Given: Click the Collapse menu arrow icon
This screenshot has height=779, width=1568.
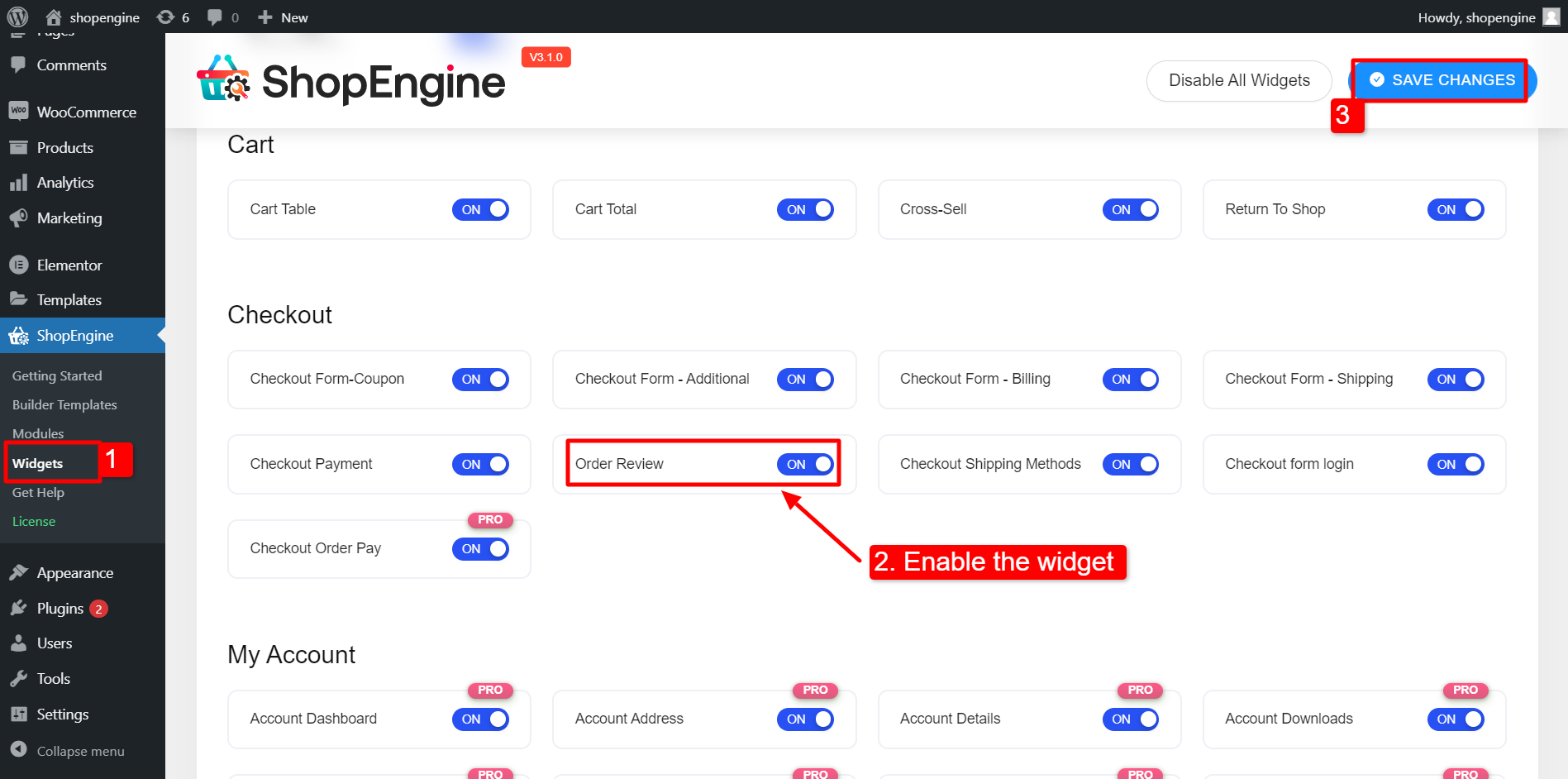Looking at the screenshot, I should pyautogui.click(x=18, y=749).
